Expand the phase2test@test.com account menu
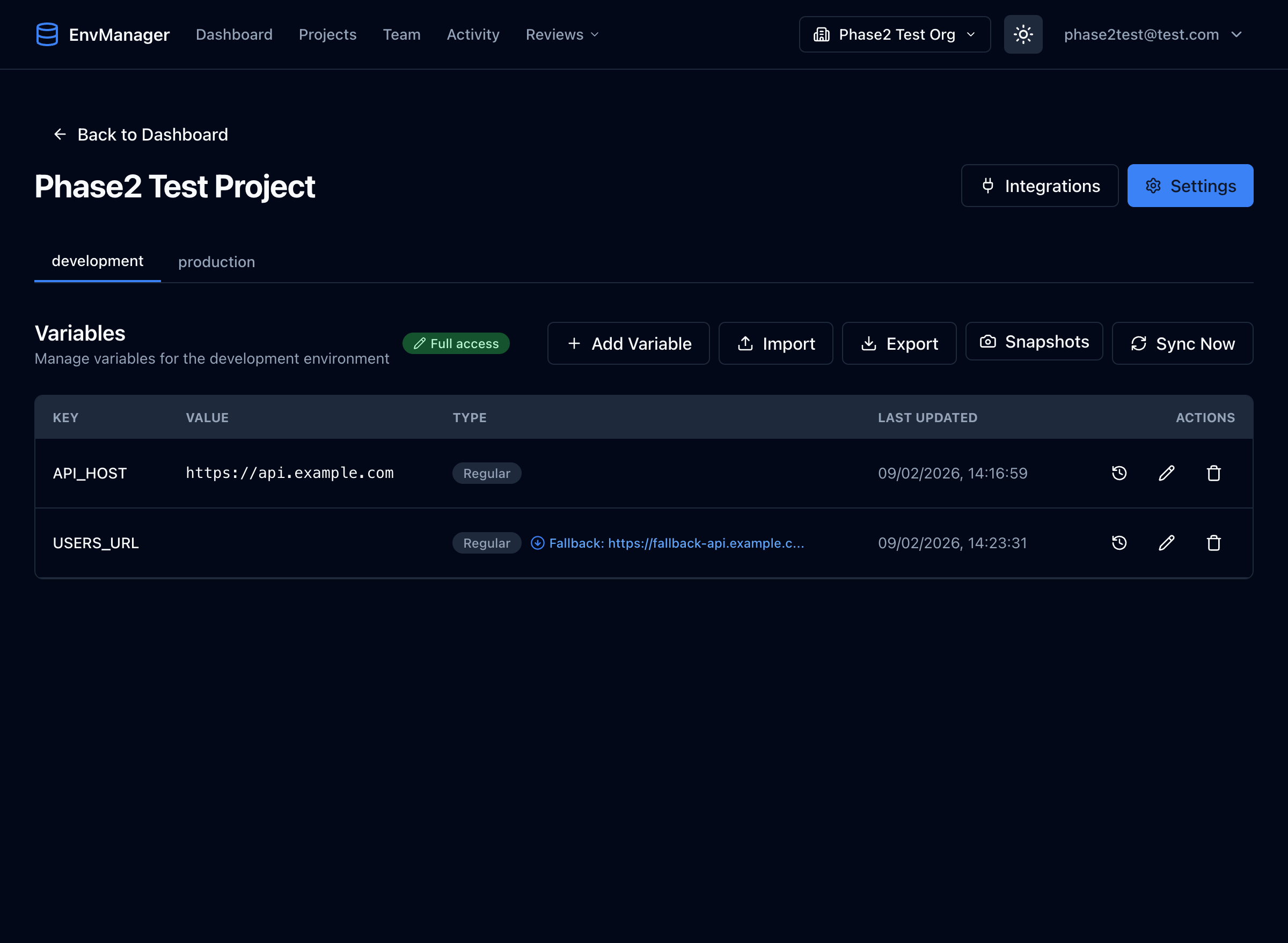The height and width of the screenshot is (943, 1288). click(1153, 34)
